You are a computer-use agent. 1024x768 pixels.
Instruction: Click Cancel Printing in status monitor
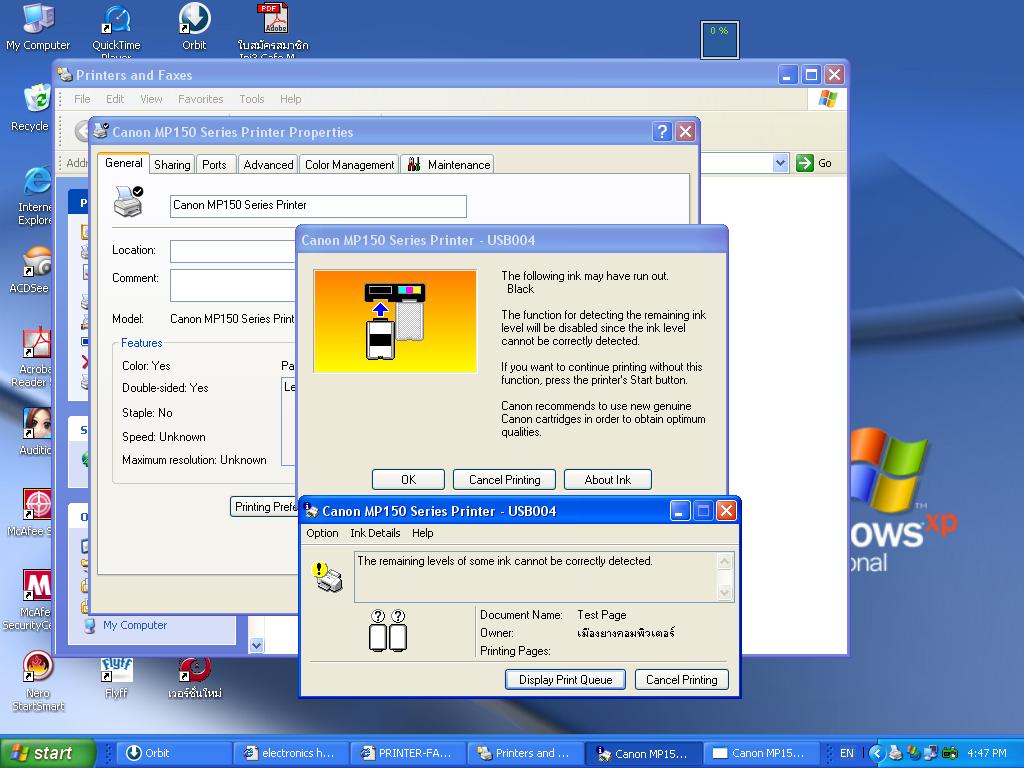(x=682, y=679)
